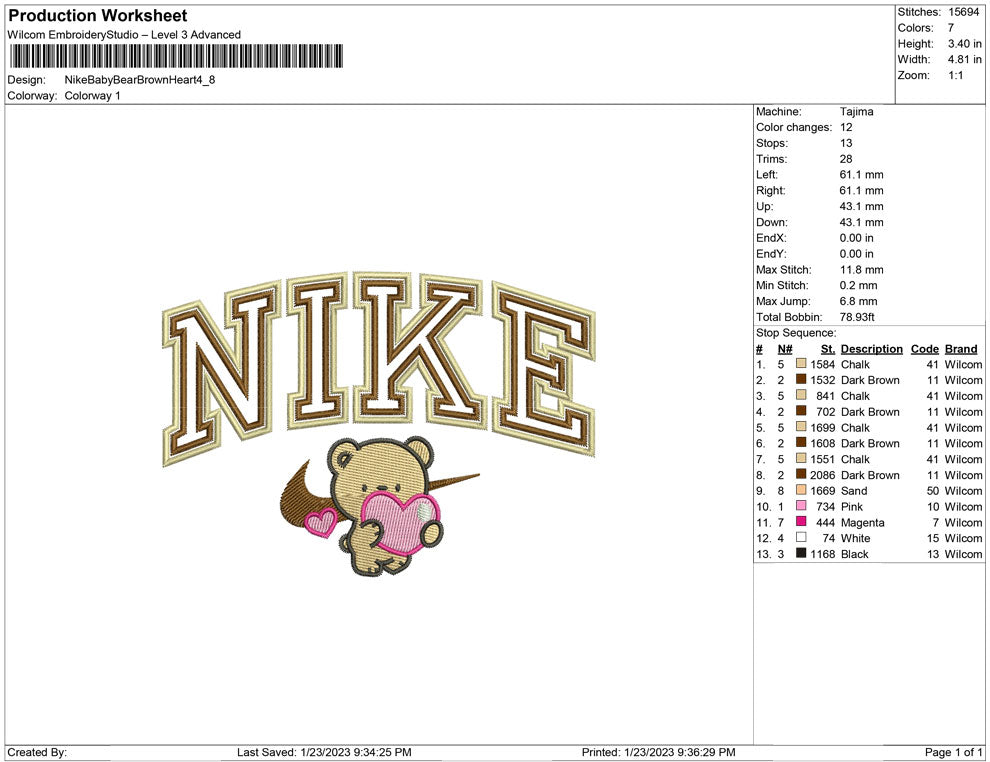Click the Chalk swatch beside 841
This screenshot has width=990, height=762.
point(801,395)
